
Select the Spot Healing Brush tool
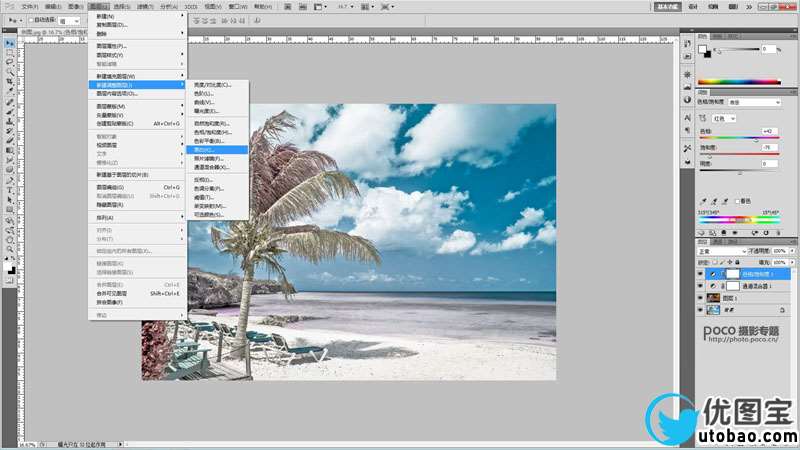[10, 103]
